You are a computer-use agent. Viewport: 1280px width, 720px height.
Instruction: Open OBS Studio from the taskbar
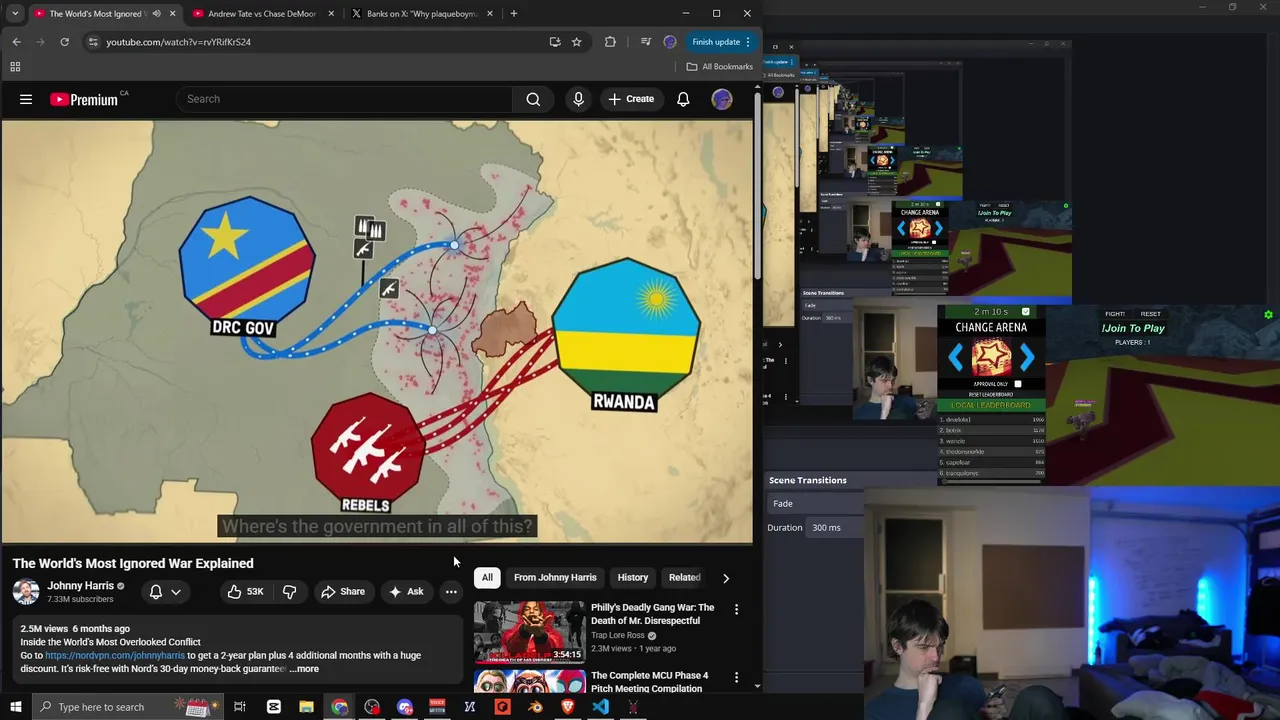point(372,707)
